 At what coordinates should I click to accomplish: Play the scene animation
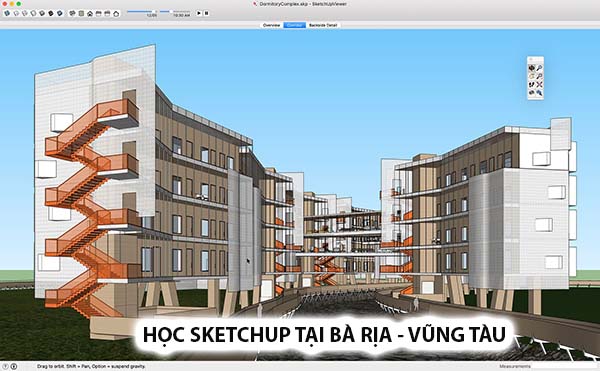tap(199, 13)
